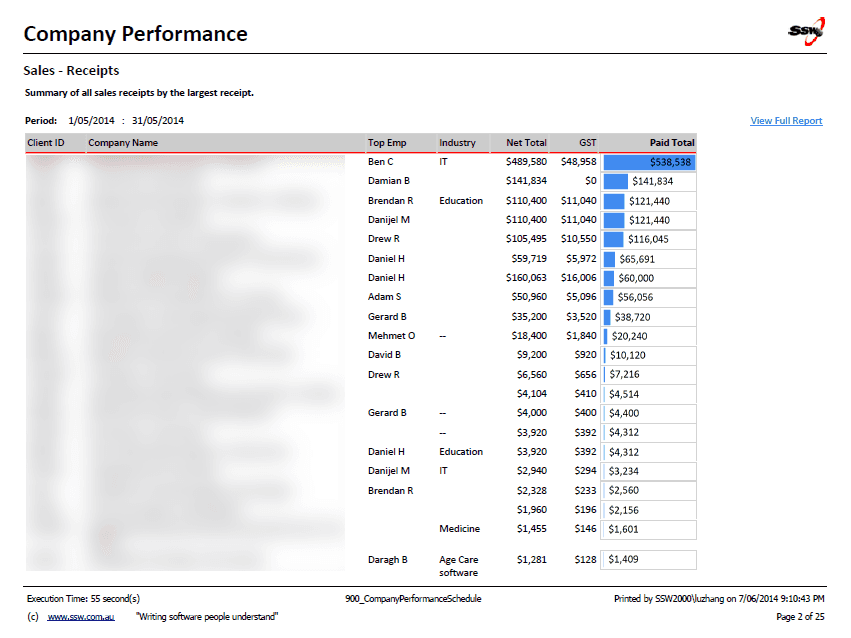Screen dimensions: 851x638
Task: Click the GST column header
Action: click(x=587, y=143)
